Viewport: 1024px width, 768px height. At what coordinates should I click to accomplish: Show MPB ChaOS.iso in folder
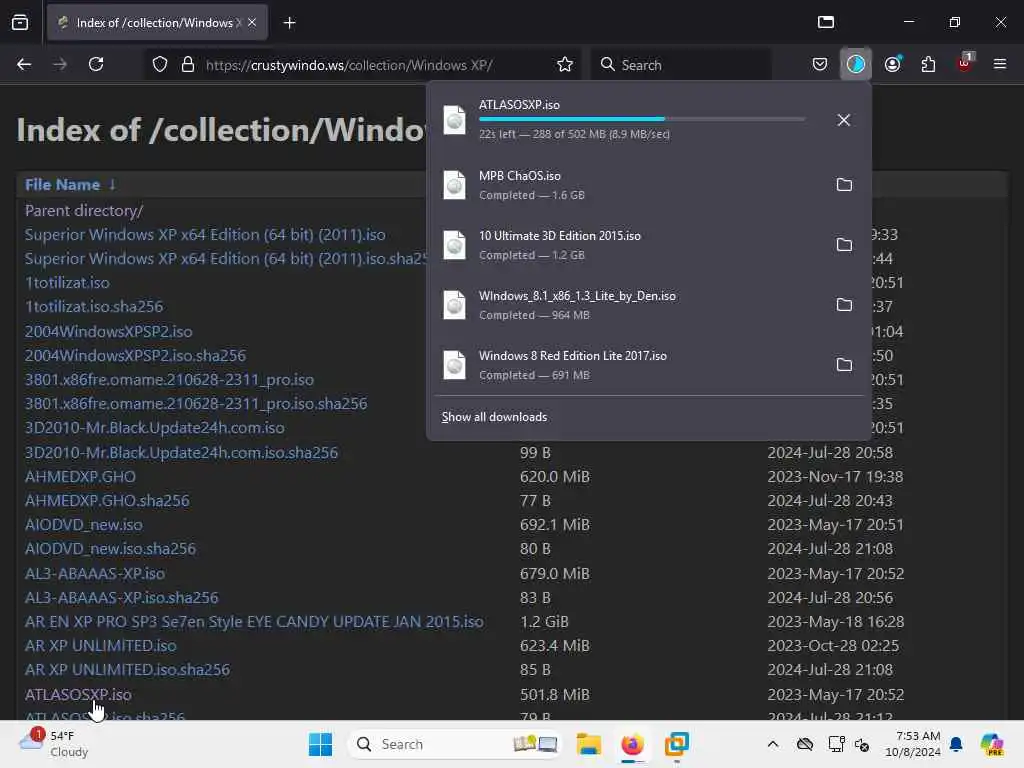[x=844, y=185]
